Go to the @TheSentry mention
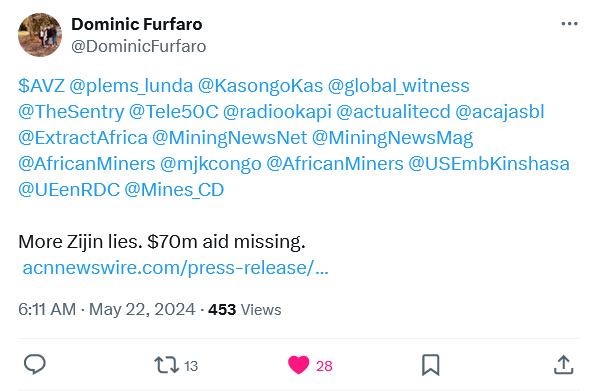The image size is (598, 391). 71,112
